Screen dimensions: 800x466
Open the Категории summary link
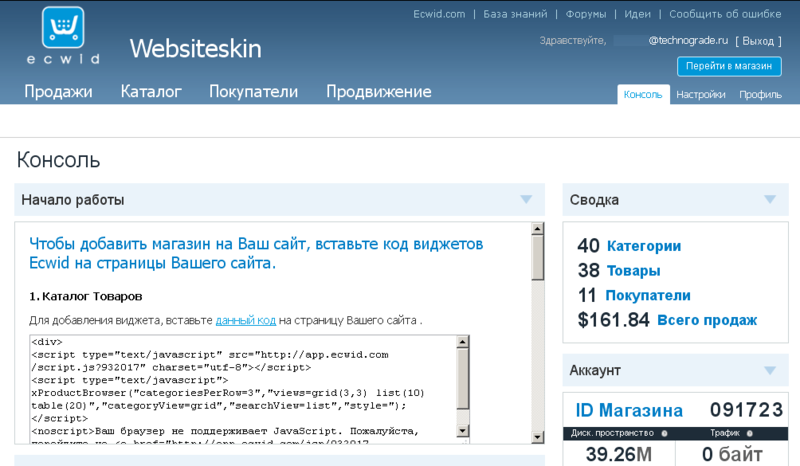(644, 246)
